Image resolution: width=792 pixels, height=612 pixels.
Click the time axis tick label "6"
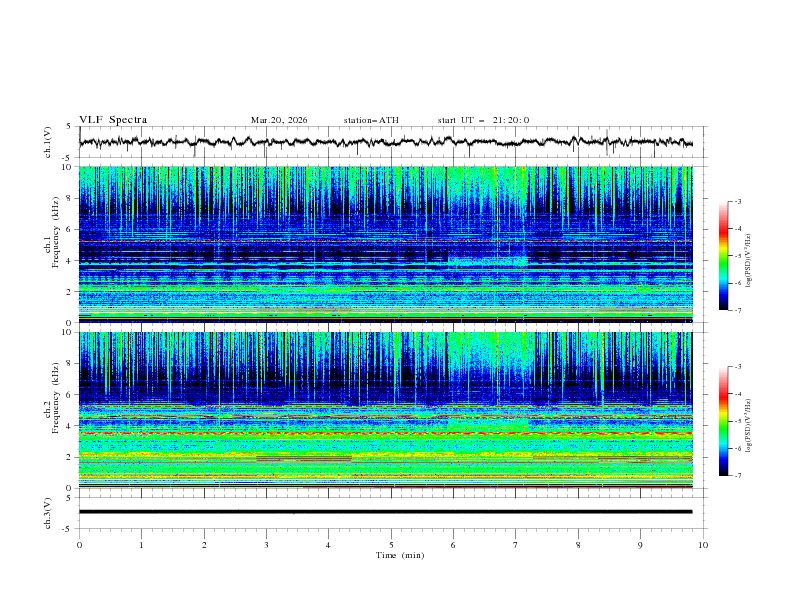coord(453,545)
